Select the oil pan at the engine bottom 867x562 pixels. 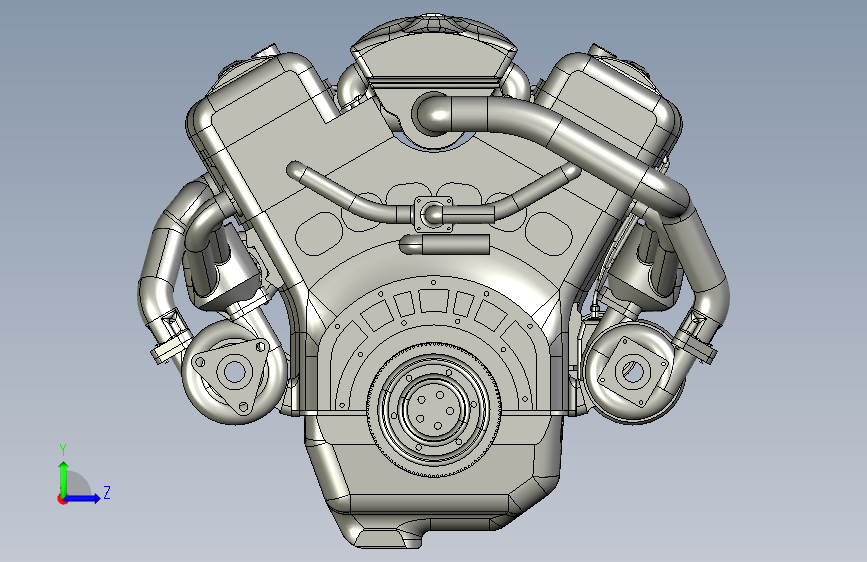[434, 481]
